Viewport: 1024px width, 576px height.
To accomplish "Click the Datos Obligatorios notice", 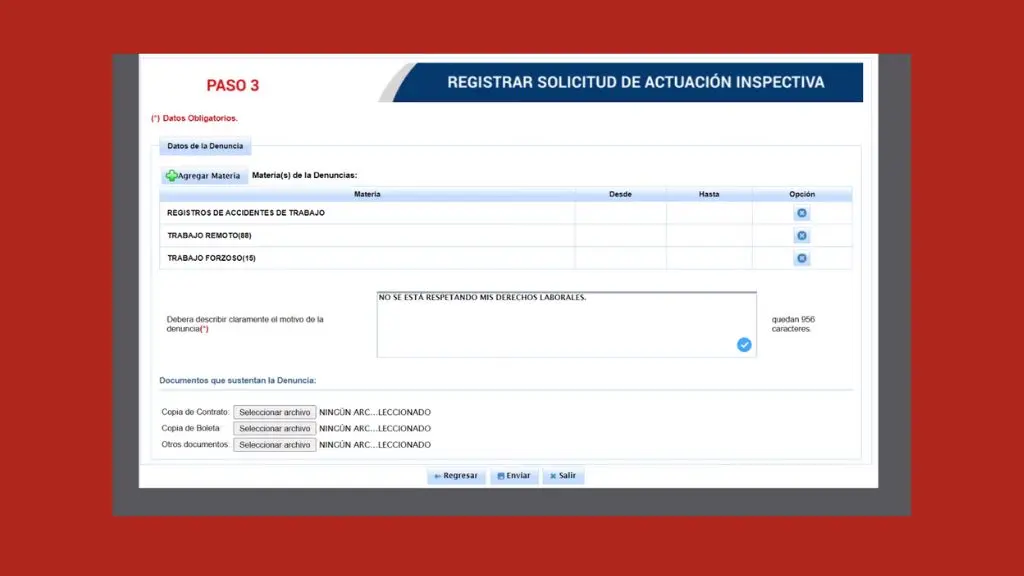I will pos(194,118).
